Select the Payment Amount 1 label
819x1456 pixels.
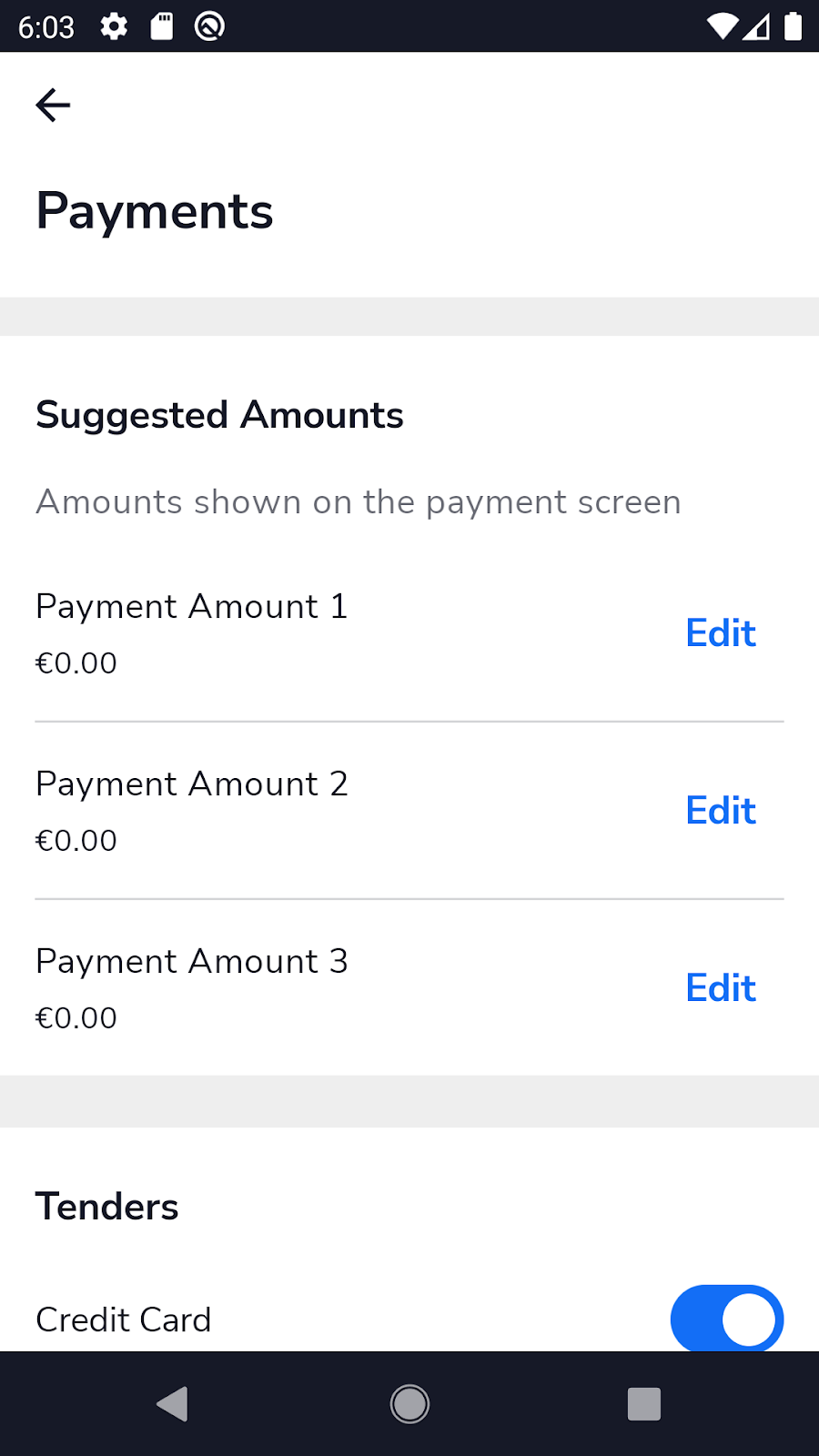click(x=192, y=607)
